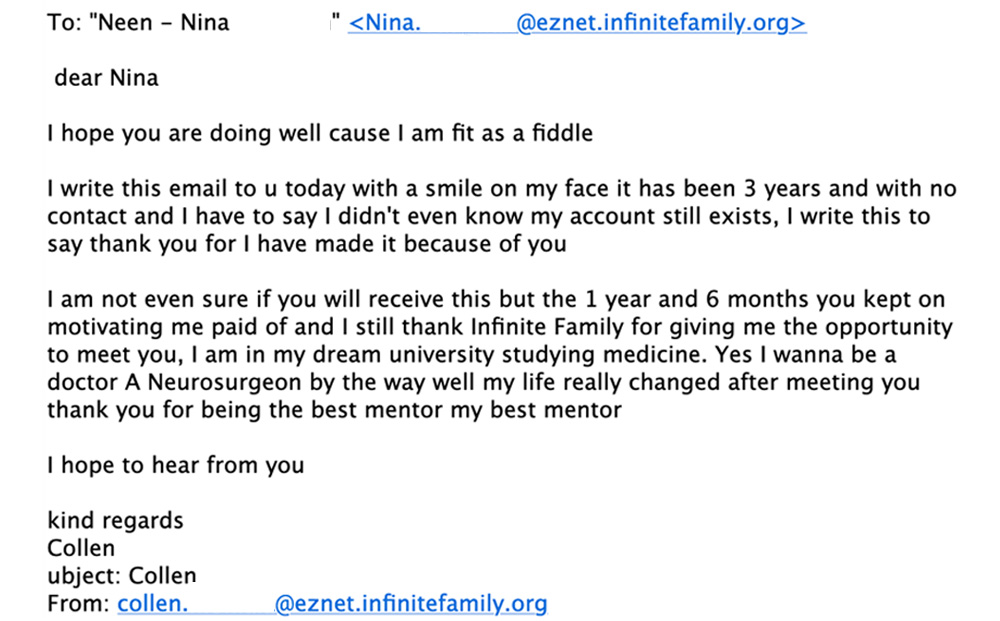This screenshot has width=1000, height=621.
Task: Open collen's eznet.infinitefamily.org sender link
Action: pos(332,603)
